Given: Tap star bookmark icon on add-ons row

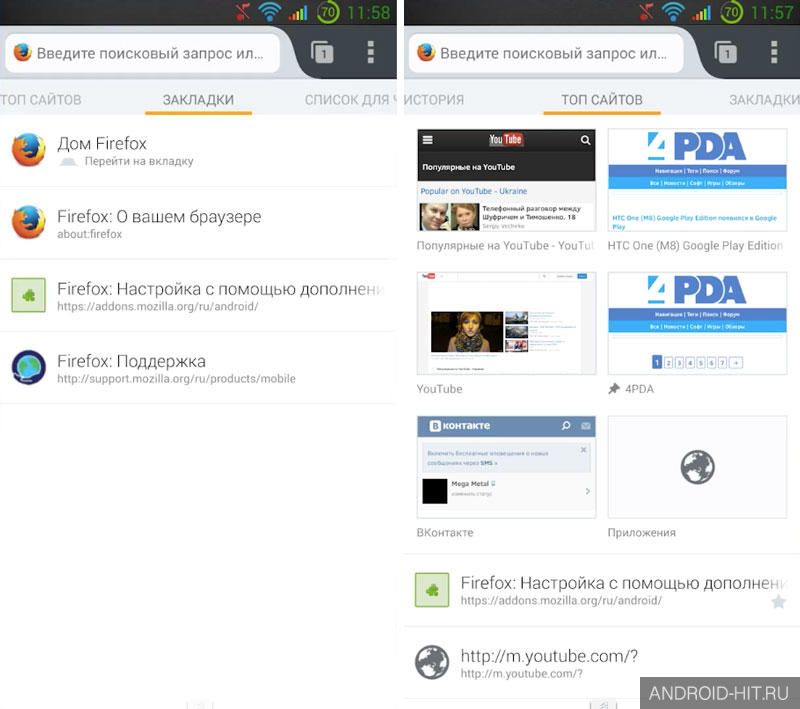Looking at the screenshot, I should (x=779, y=601).
